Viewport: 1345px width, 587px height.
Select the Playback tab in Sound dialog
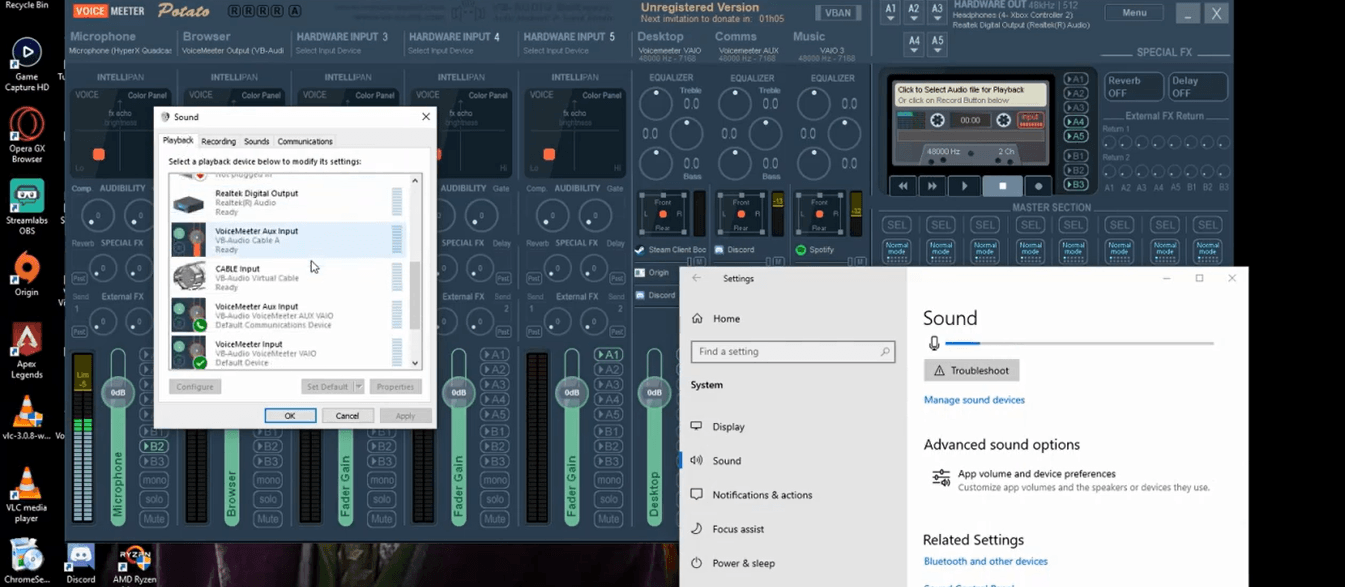(178, 141)
